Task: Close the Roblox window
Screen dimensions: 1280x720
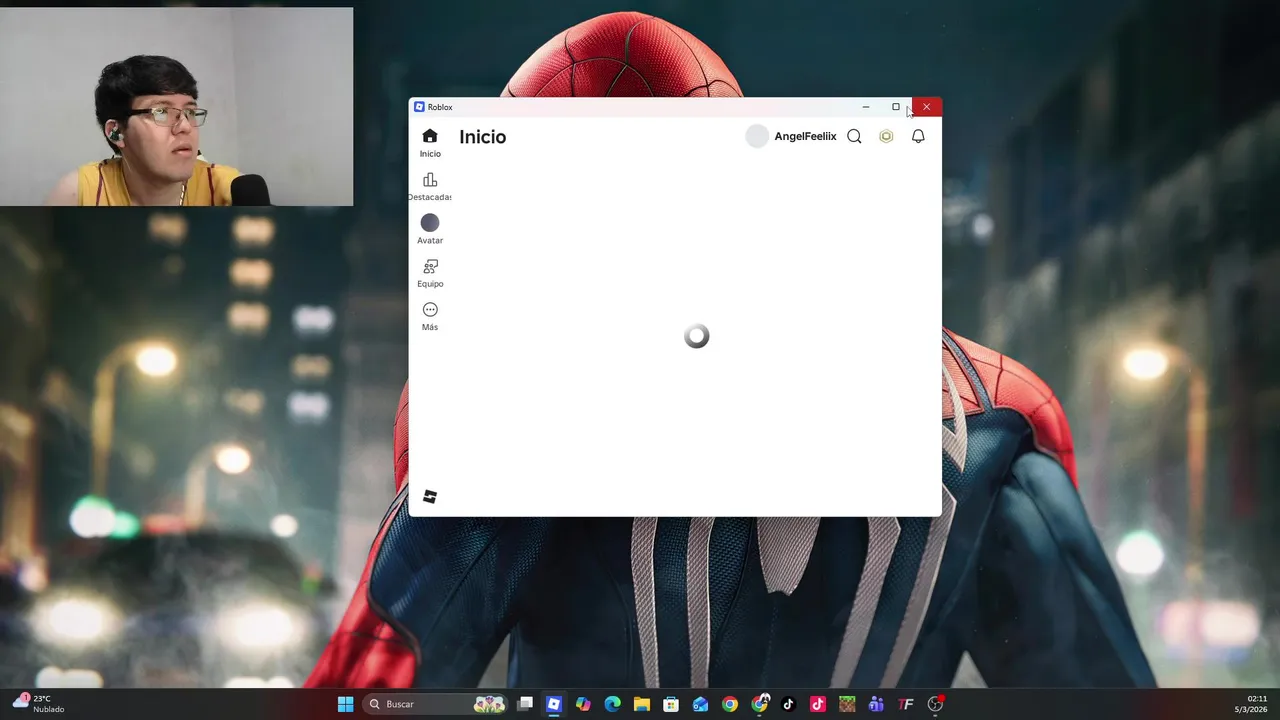Action: (926, 107)
